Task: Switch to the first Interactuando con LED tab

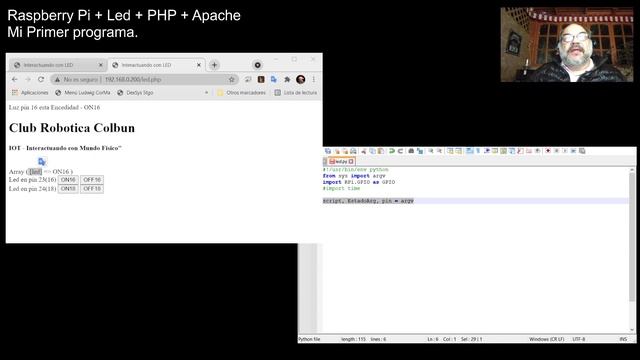Action: (58, 65)
